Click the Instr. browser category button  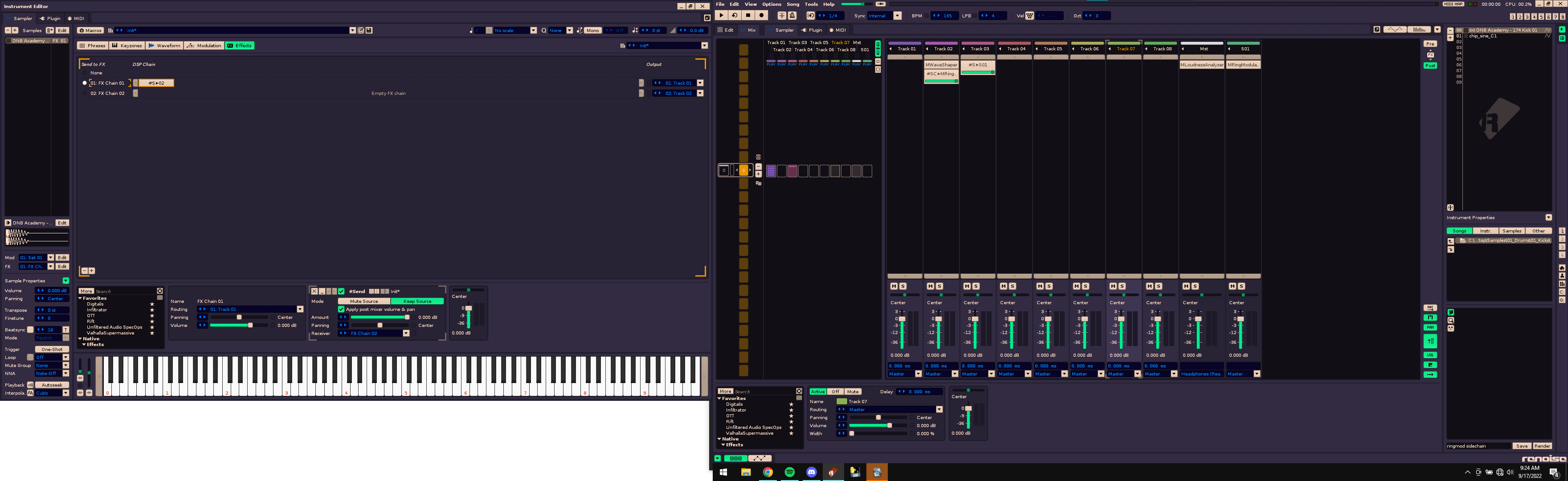[x=1486, y=231]
